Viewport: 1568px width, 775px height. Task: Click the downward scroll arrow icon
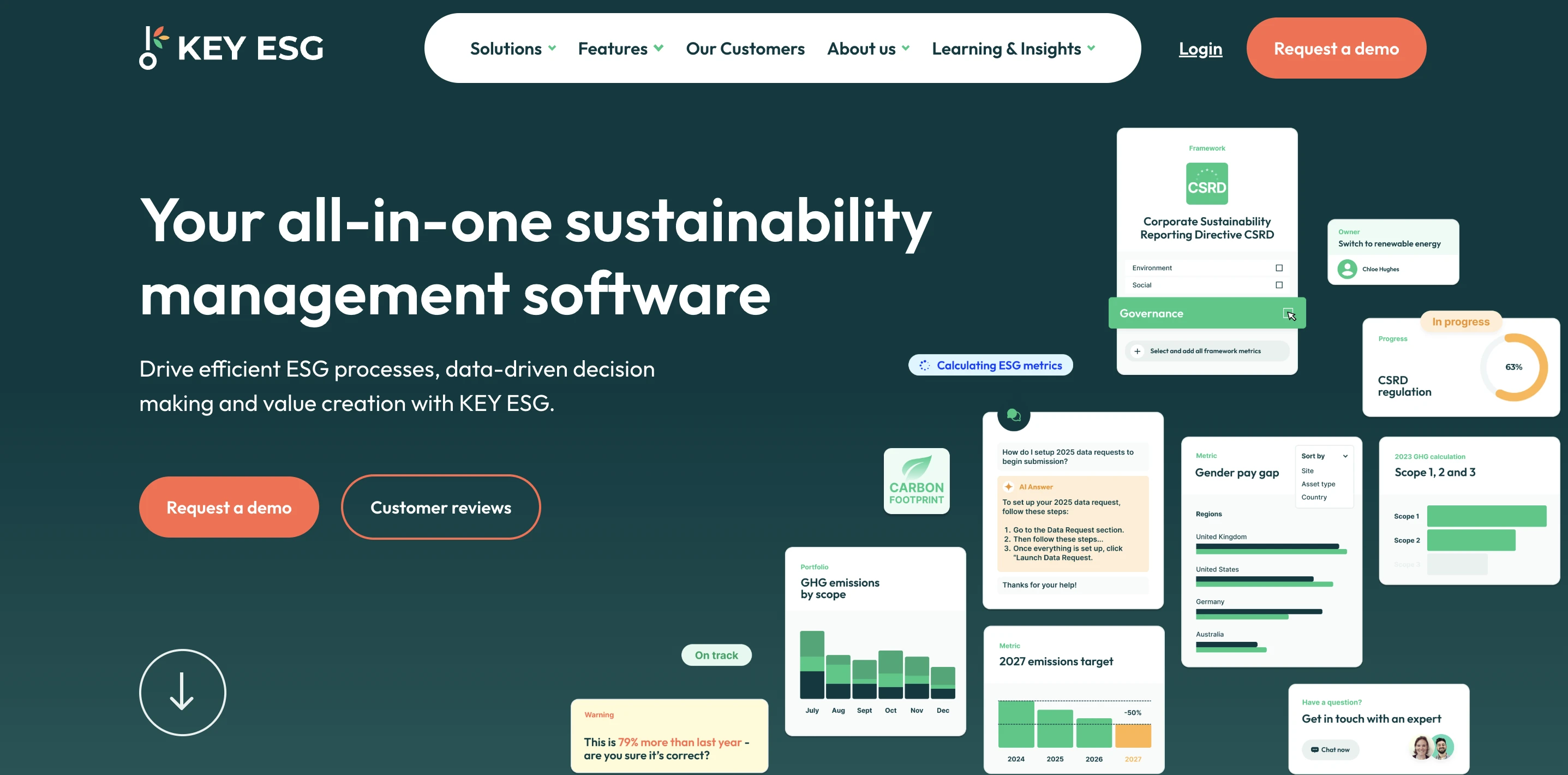coord(182,692)
